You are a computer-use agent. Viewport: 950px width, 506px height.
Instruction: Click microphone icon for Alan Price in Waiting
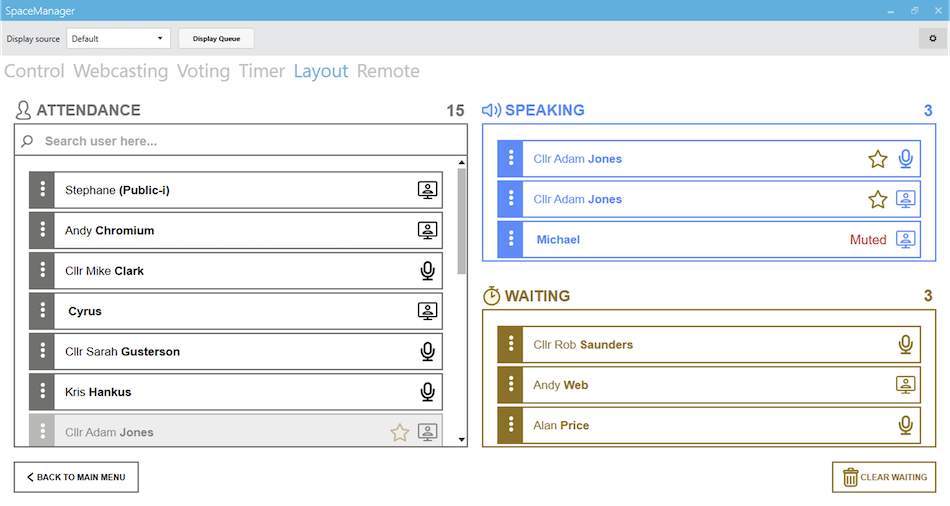[x=905, y=425]
